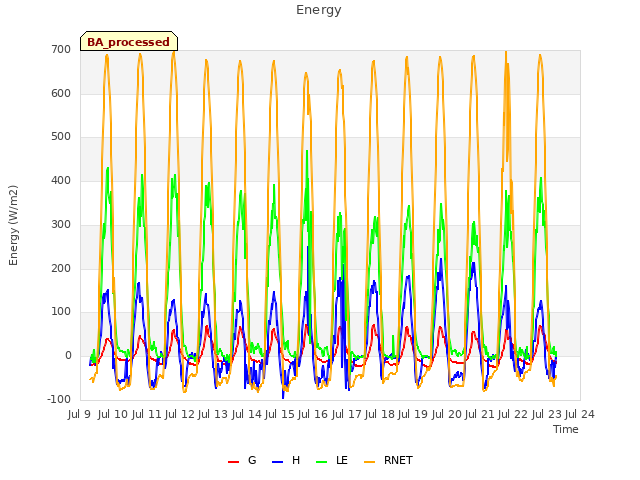Click the BA_processed annotation label
The width and height of the screenshot is (640, 480).
129,42
